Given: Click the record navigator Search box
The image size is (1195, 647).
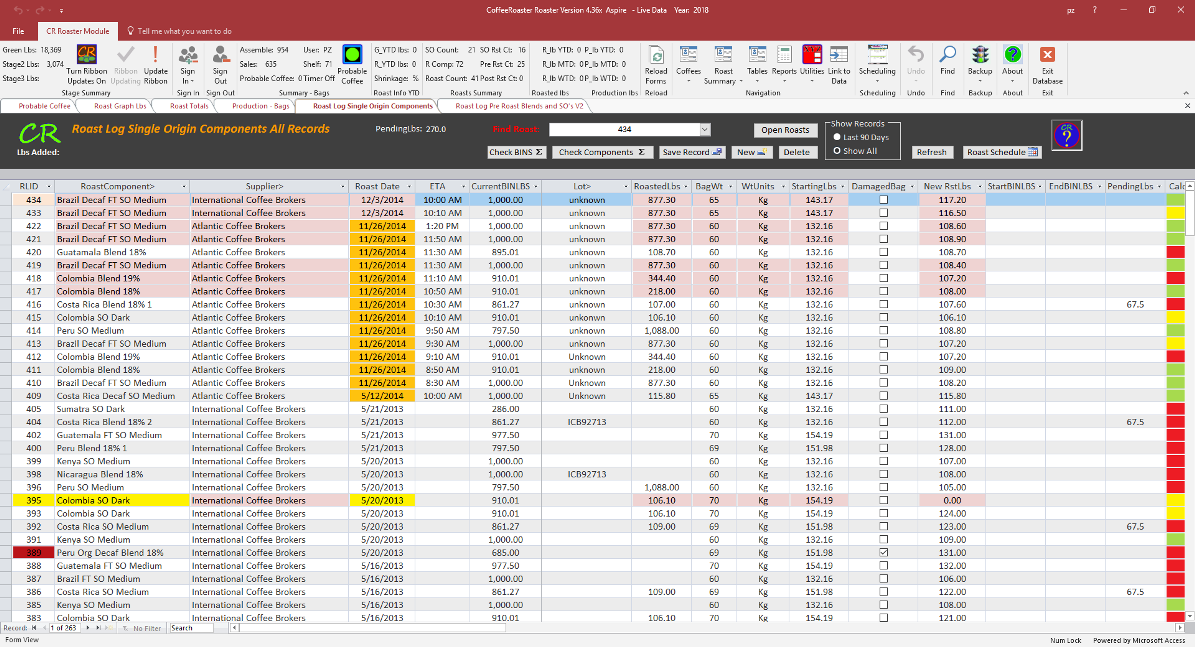Looking at the screenshot, I should click(x=191, y=628).
